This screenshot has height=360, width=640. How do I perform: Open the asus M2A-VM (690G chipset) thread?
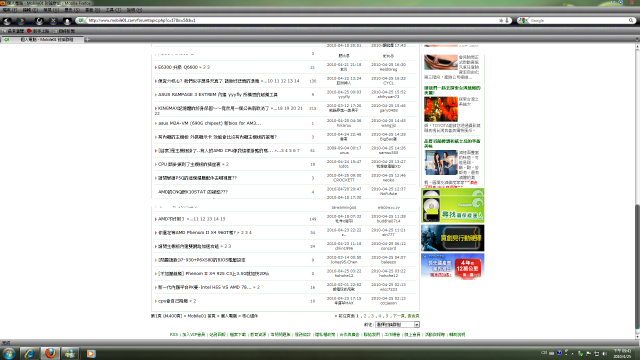(x=209, y=123)
